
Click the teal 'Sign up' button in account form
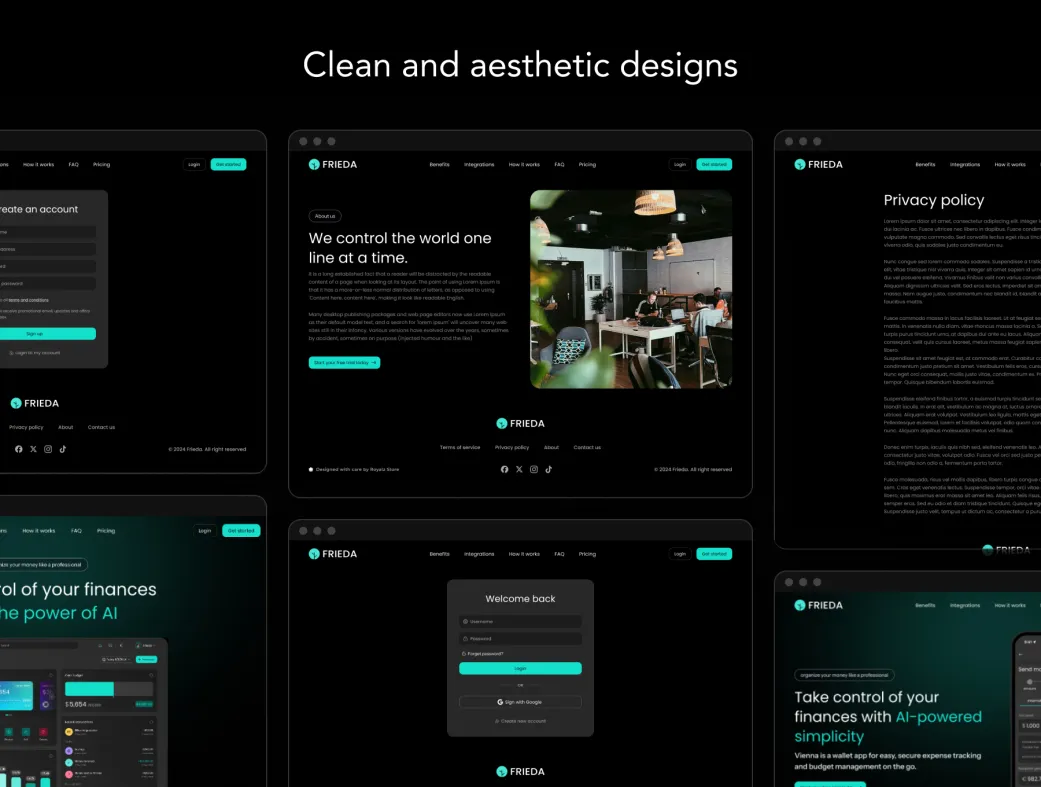tap(35, 334)
